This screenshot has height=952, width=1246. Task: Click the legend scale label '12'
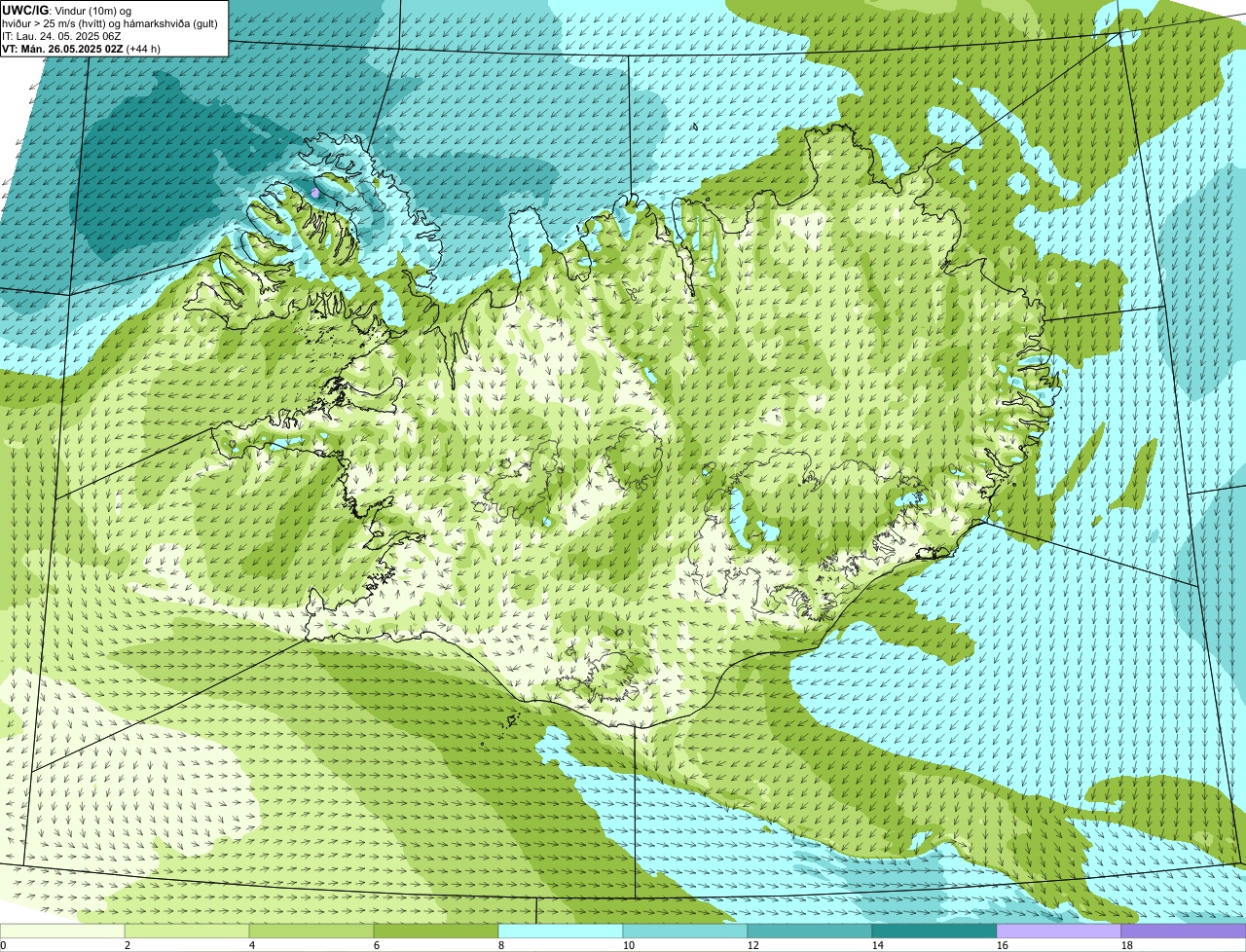[x=753, y=945]
